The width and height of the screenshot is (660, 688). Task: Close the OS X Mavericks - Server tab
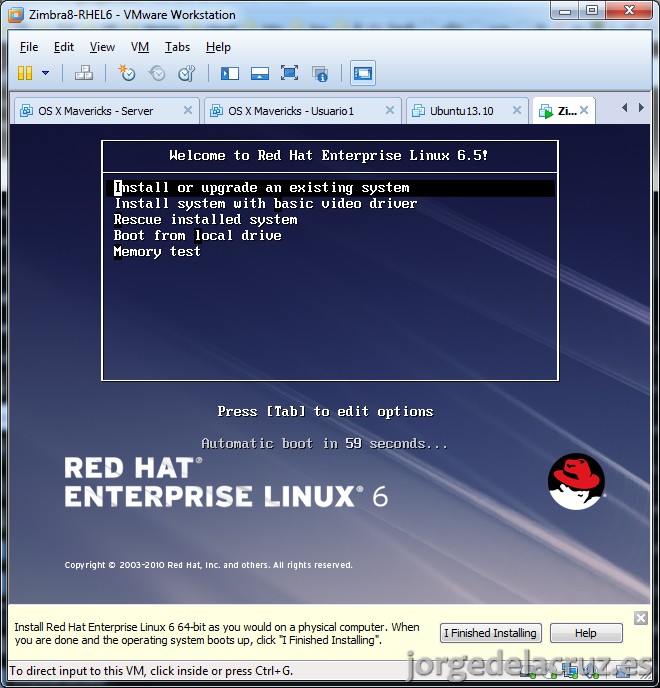click(x=188, y=110)
